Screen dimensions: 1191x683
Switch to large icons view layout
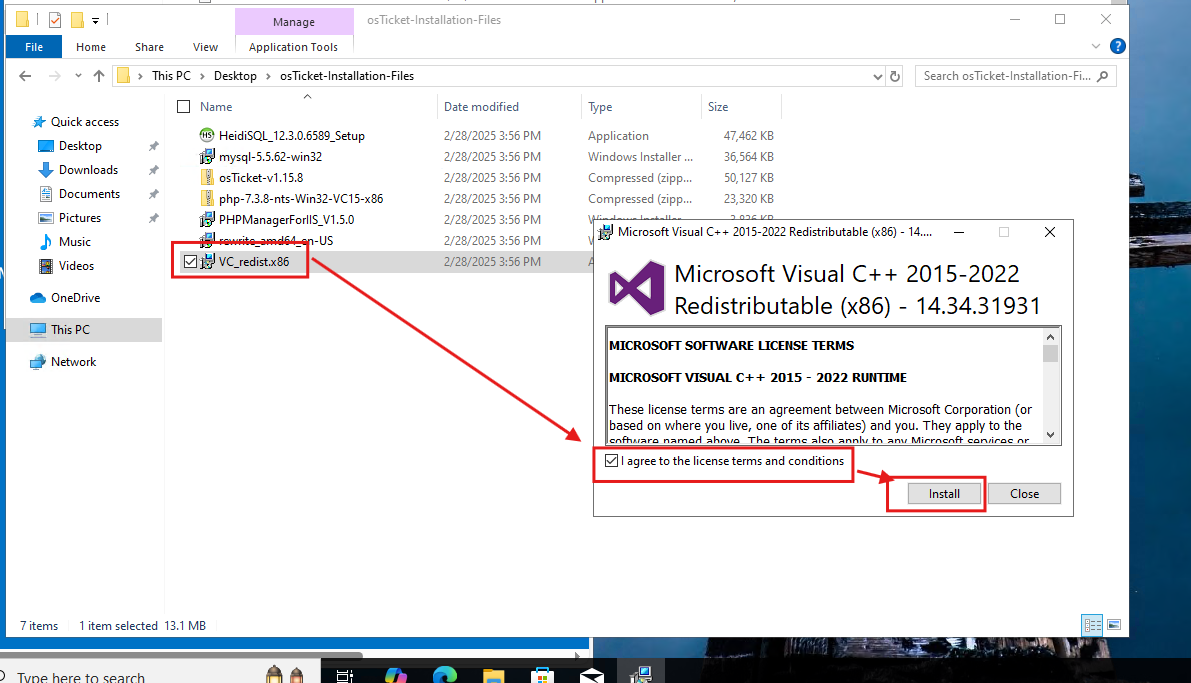tap(1114, 625)
